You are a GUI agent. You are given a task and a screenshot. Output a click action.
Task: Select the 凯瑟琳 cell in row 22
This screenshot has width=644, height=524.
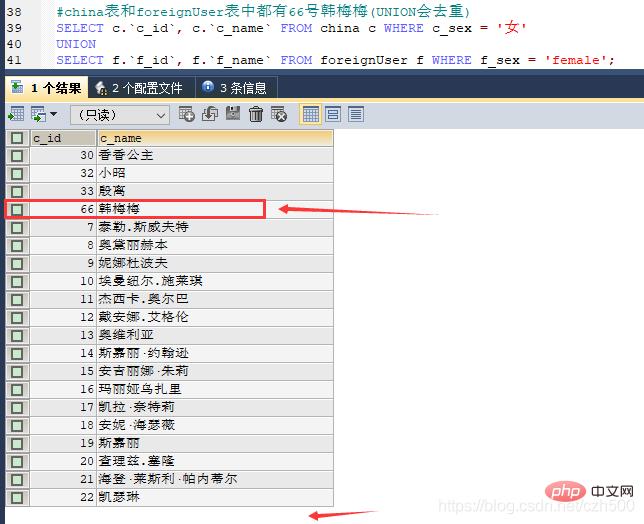(x=214, y=497)
